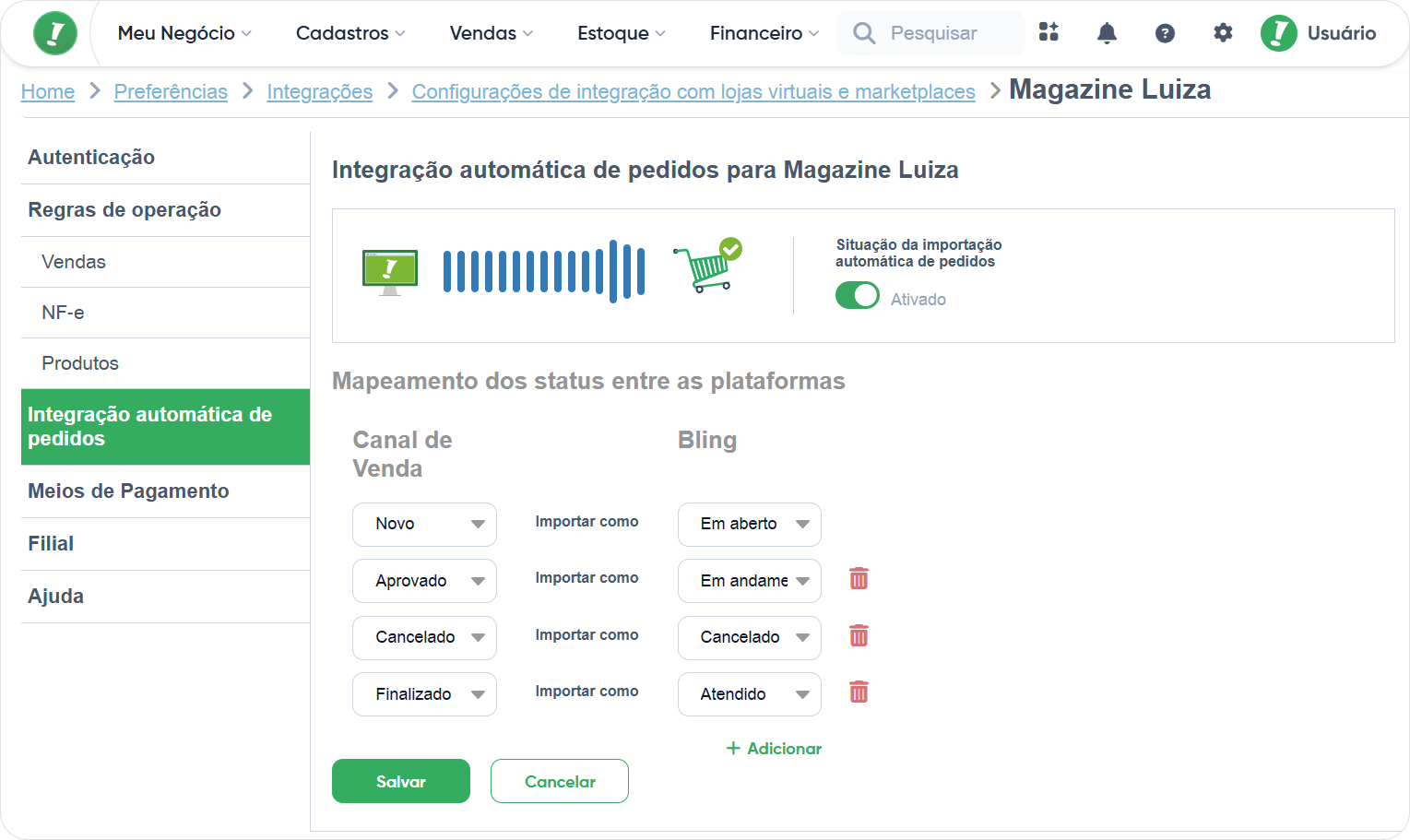Image resolution: width=1410 pixels, height=840 pixels.
Task: Open the Atendido Bling status dropdown
Action: (x=750, y=694)
